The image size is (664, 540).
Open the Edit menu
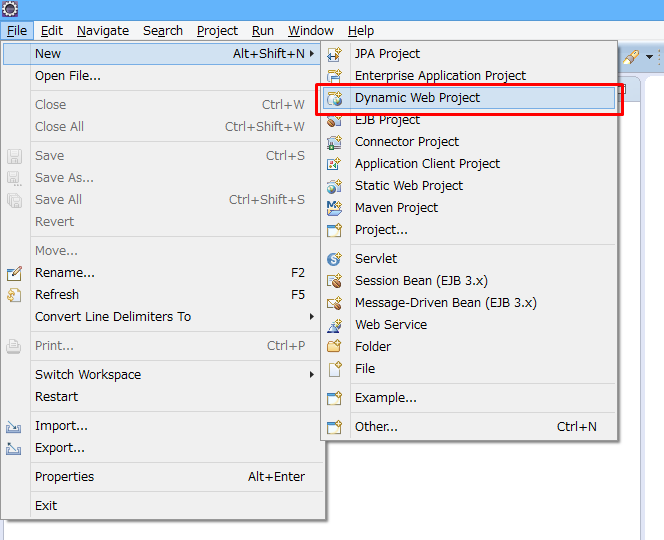(x=52, y=31)
